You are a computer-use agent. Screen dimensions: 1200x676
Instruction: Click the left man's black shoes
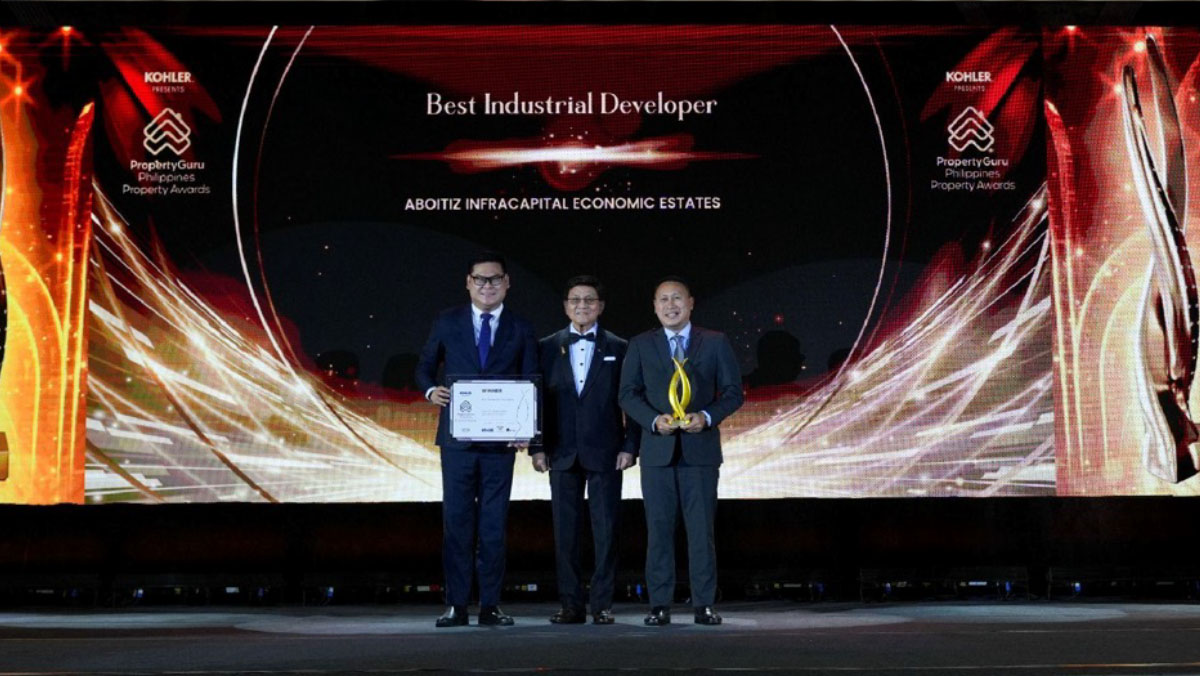(x=474, y=616)
